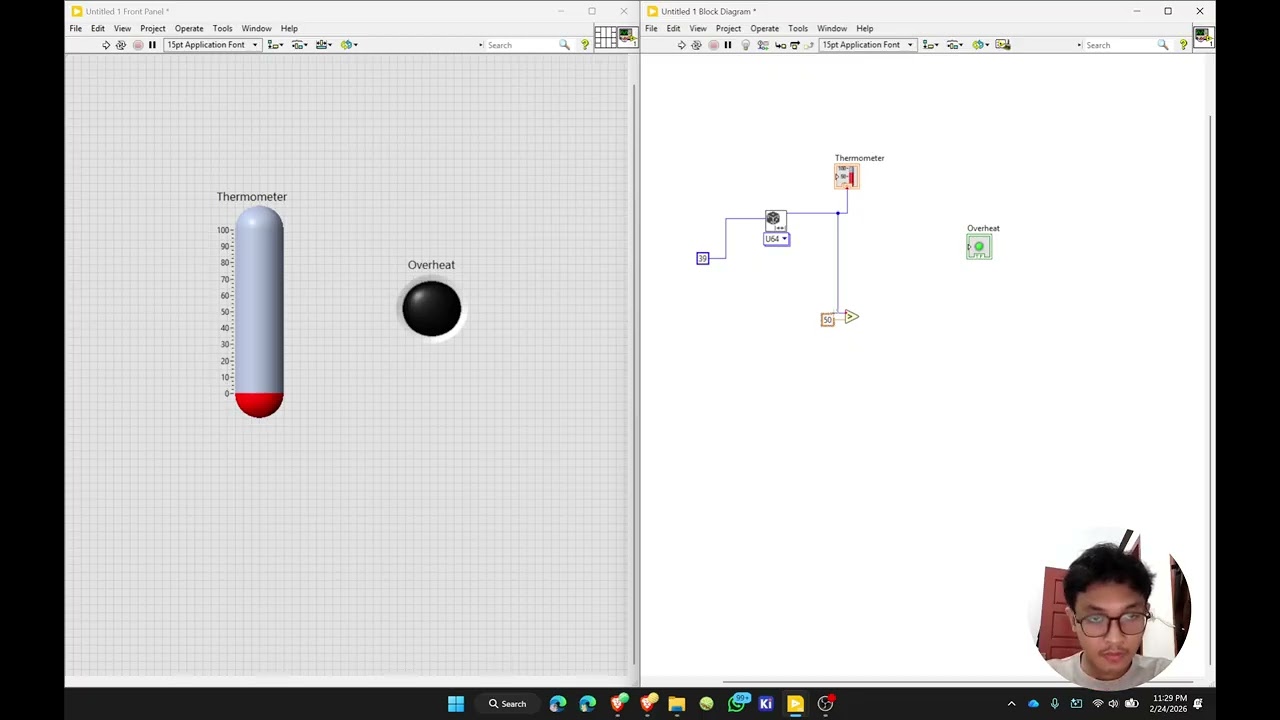The width and height of the screenshot is (1280, 720).
Task: Click Run Continuously in Block Diagram toolbar
Action: pos(697,45)
